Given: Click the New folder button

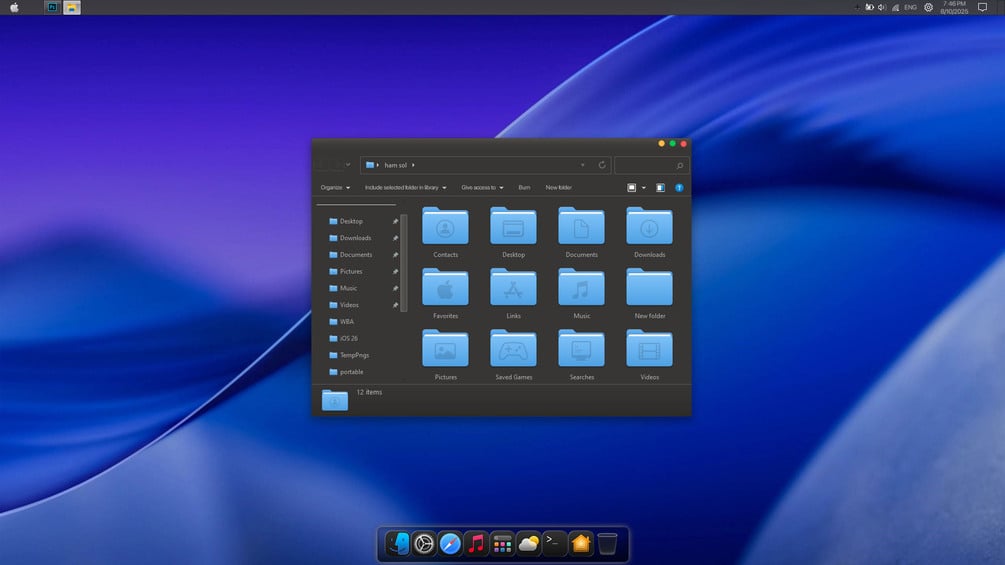Looking at the screenshot, I should pos(558,188).
